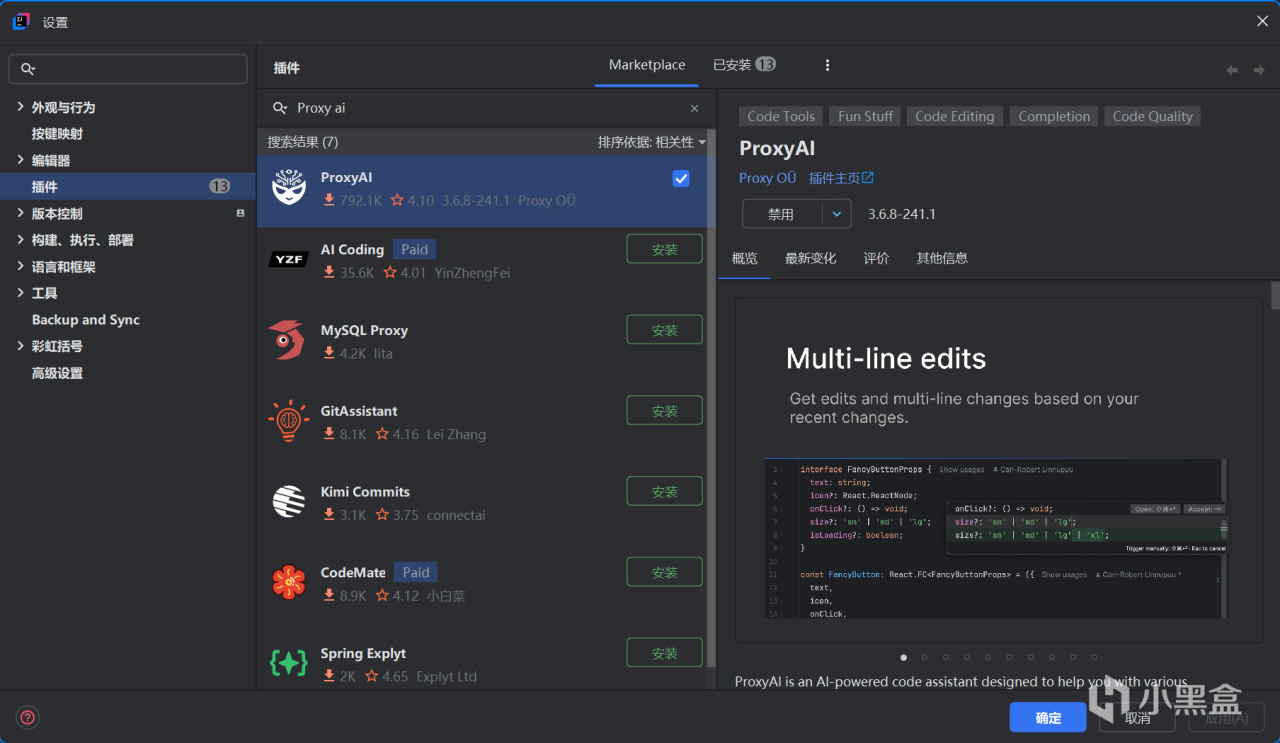Open the 插件主页 homepage link
Viewport: 1280px width, 743px height.
[834, 178]
